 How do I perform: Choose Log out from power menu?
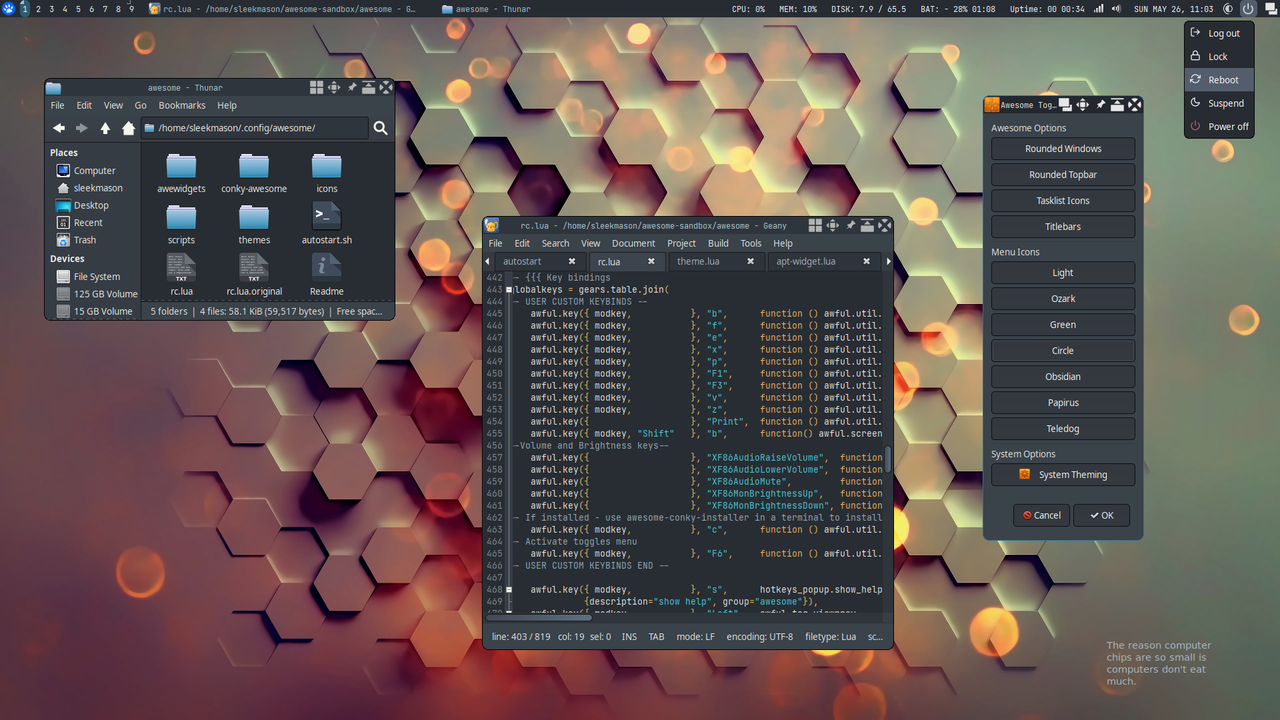pos(1219,33)
